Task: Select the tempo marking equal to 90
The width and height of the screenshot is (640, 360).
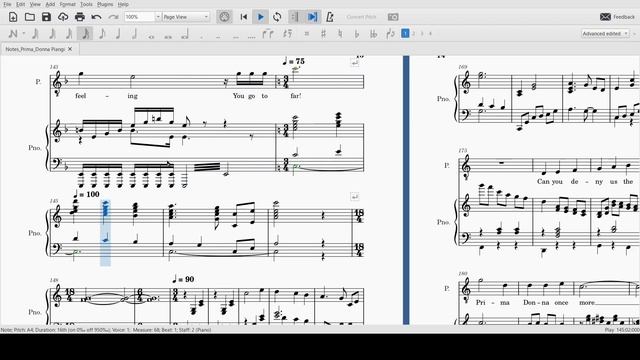Action: point(183,279)
